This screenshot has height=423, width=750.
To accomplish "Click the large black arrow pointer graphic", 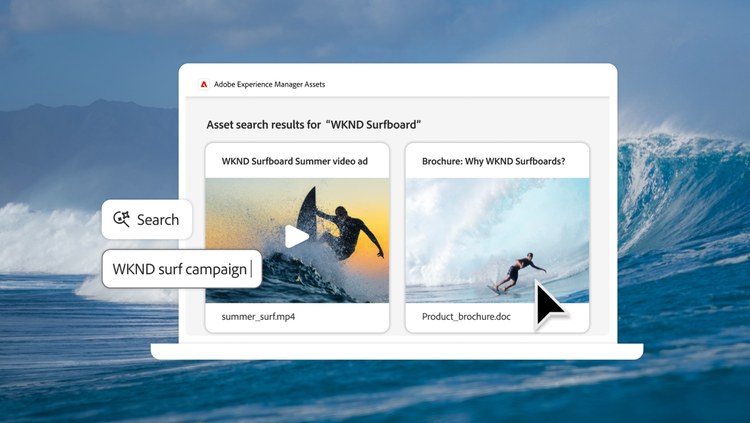I will pos(549,304).
